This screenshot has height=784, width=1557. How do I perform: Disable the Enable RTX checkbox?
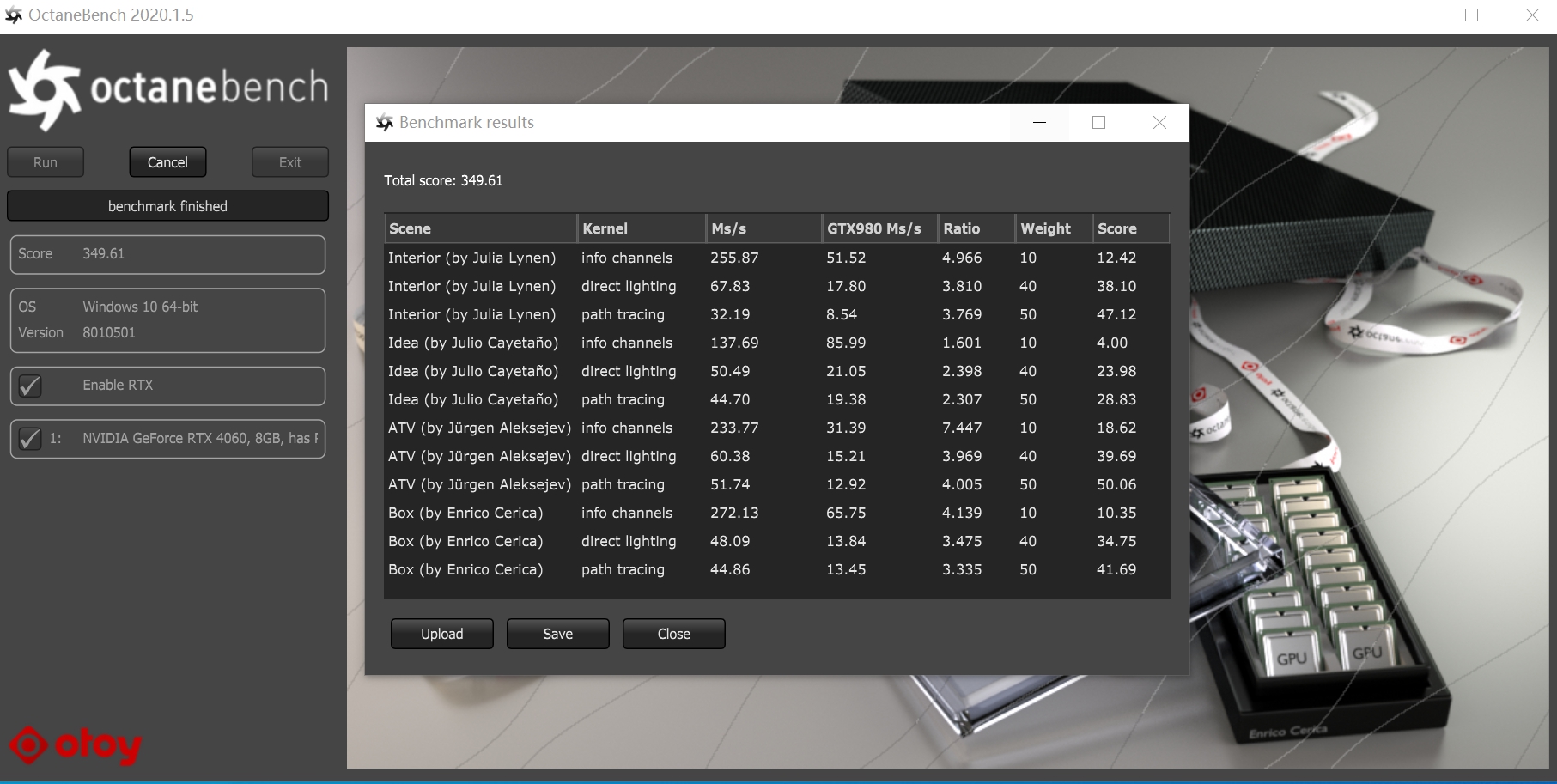click(30, 386)
